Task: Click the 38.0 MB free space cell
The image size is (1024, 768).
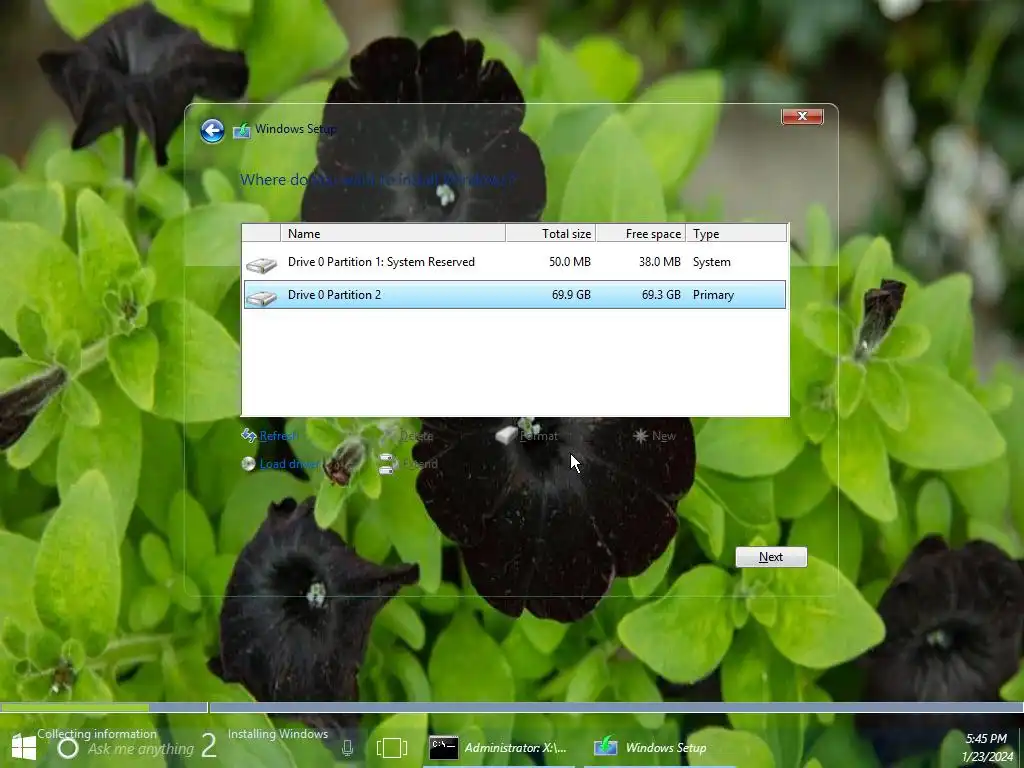Action: pos(660,262)
